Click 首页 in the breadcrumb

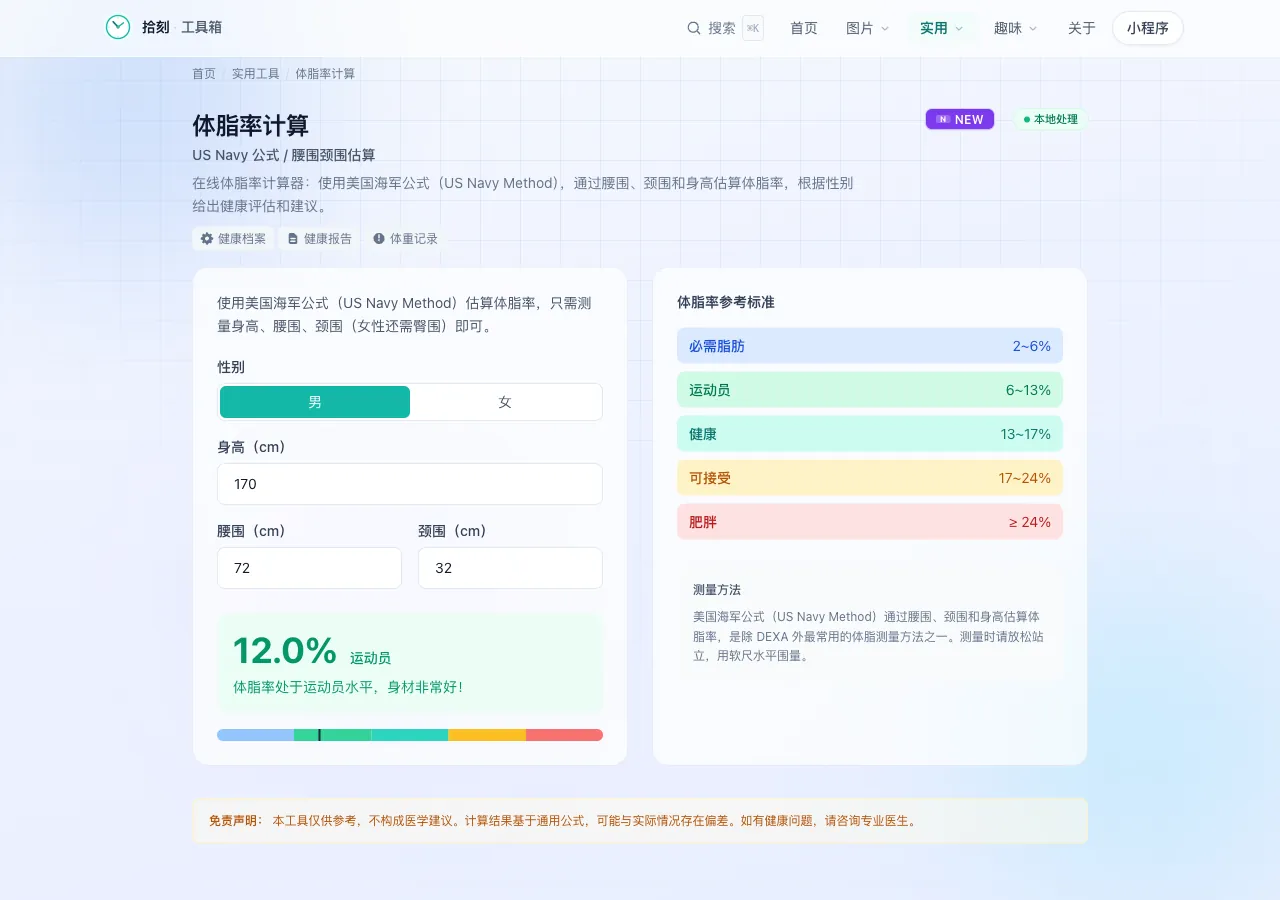point(204,74)
